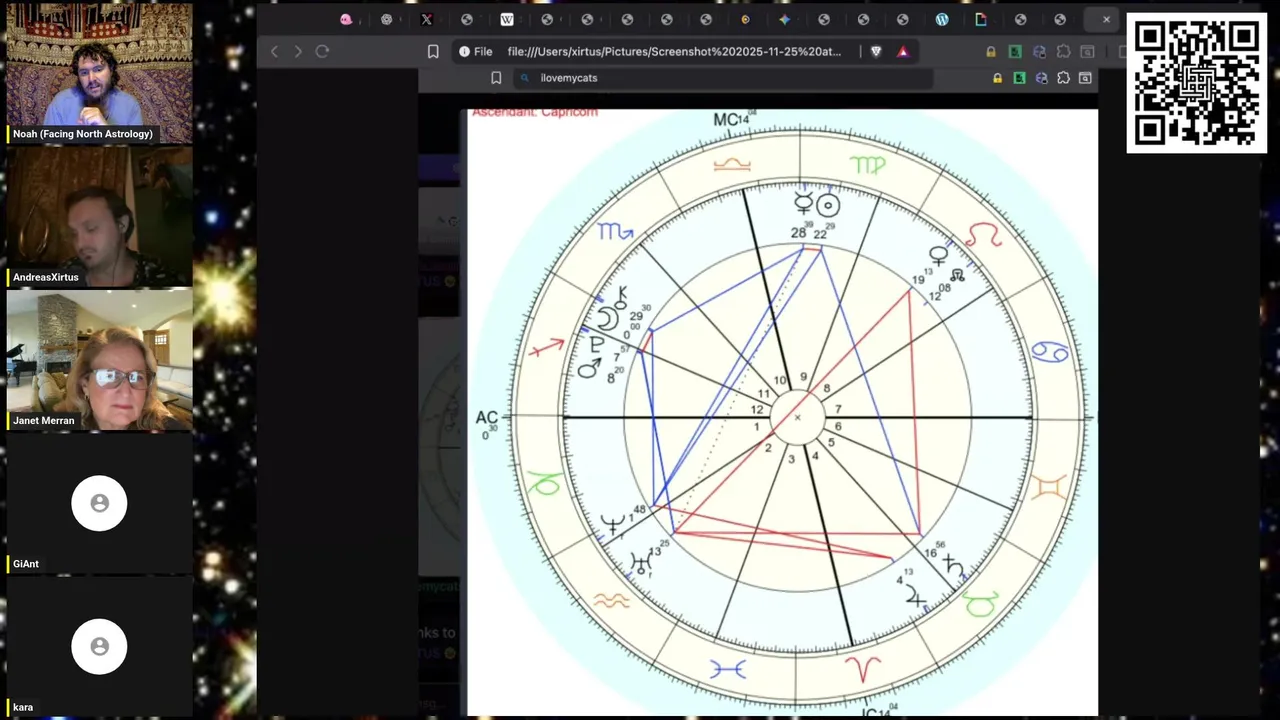Click green extension icon in ilovemycats row

click(x=1020, y=78)
